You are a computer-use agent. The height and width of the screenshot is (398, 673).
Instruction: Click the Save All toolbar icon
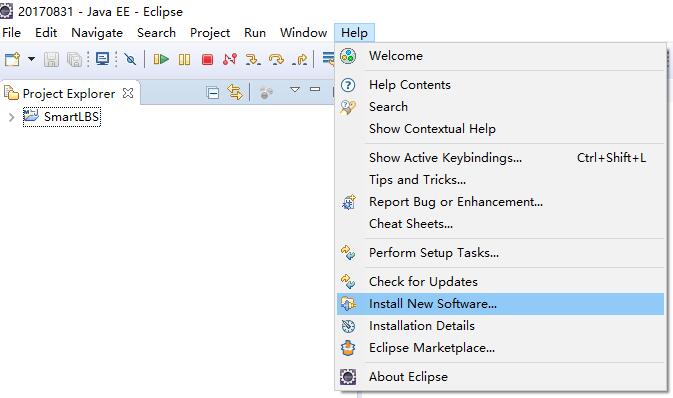74,59
